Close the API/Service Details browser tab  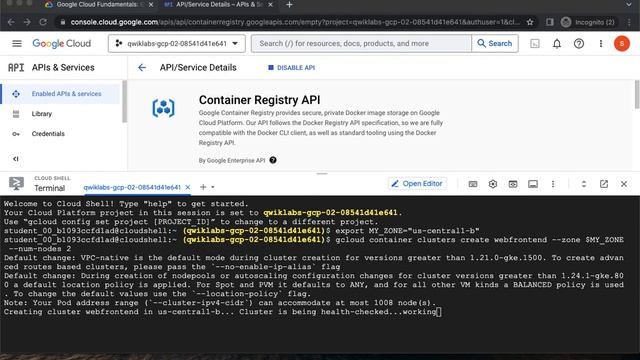pyautogui.click(x=270, y=5)
